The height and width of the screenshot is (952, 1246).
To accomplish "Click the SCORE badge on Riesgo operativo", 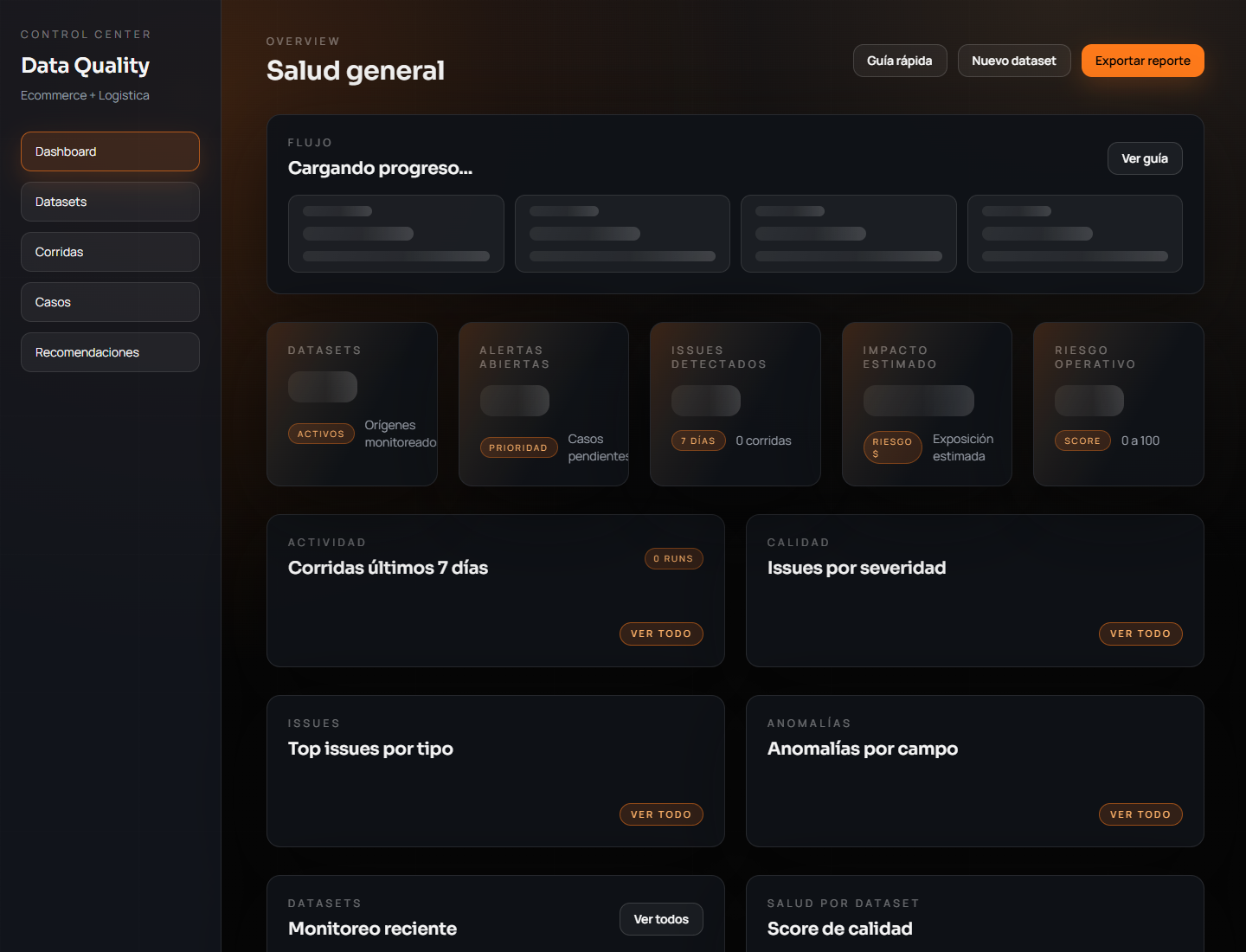I will pos(1082,441).
